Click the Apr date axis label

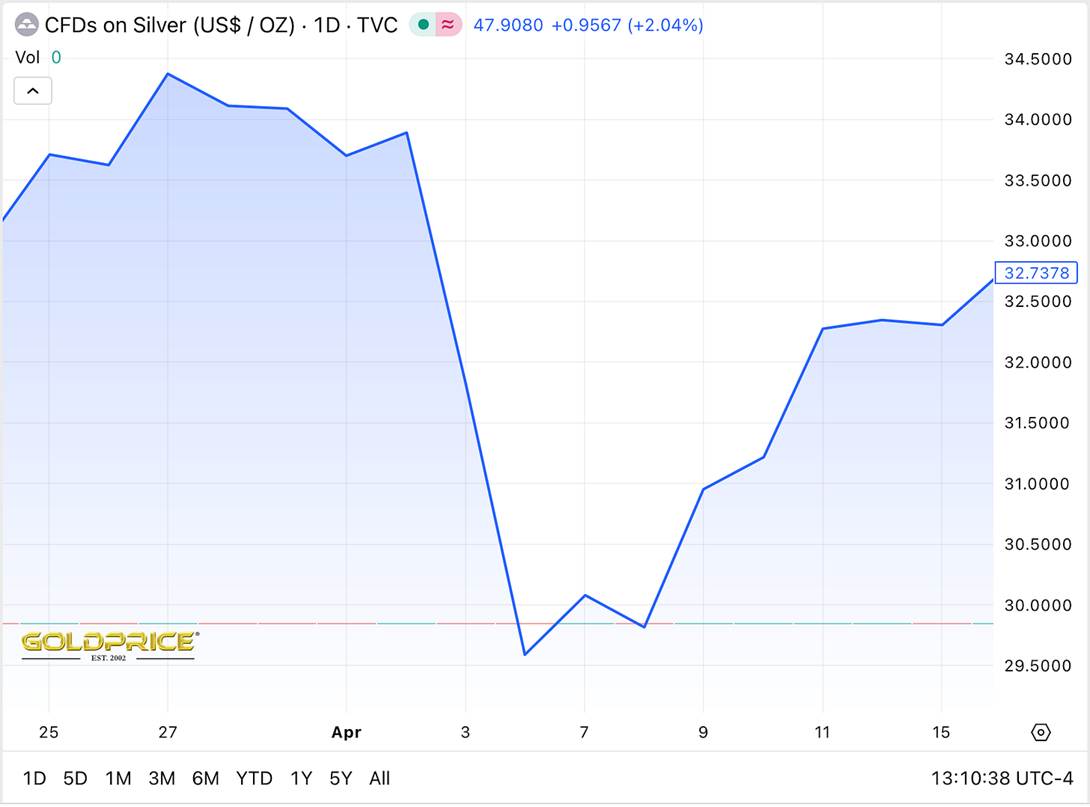click(346, 733)
